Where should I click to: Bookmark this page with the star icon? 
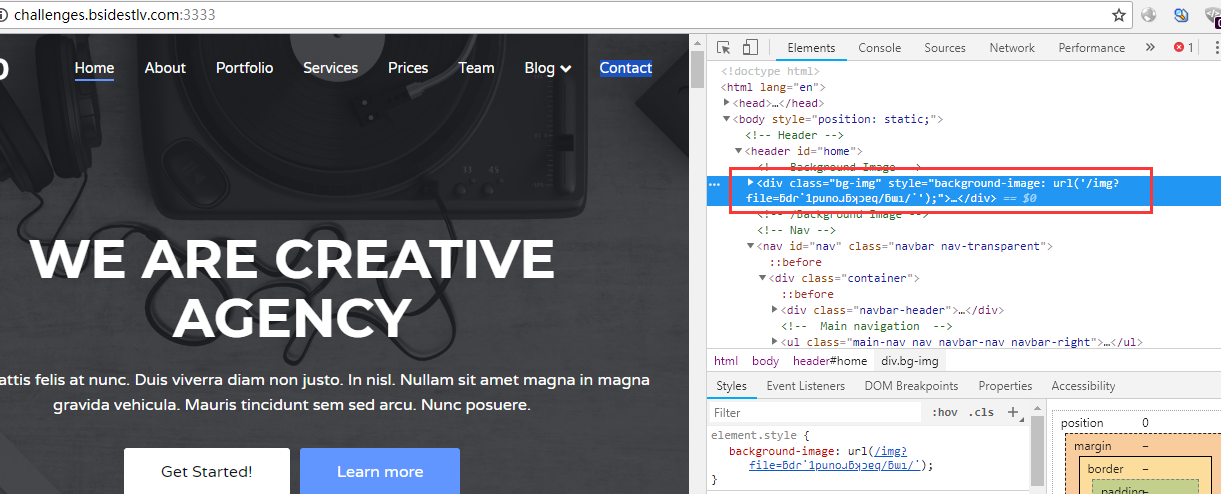coord(1119,15)
